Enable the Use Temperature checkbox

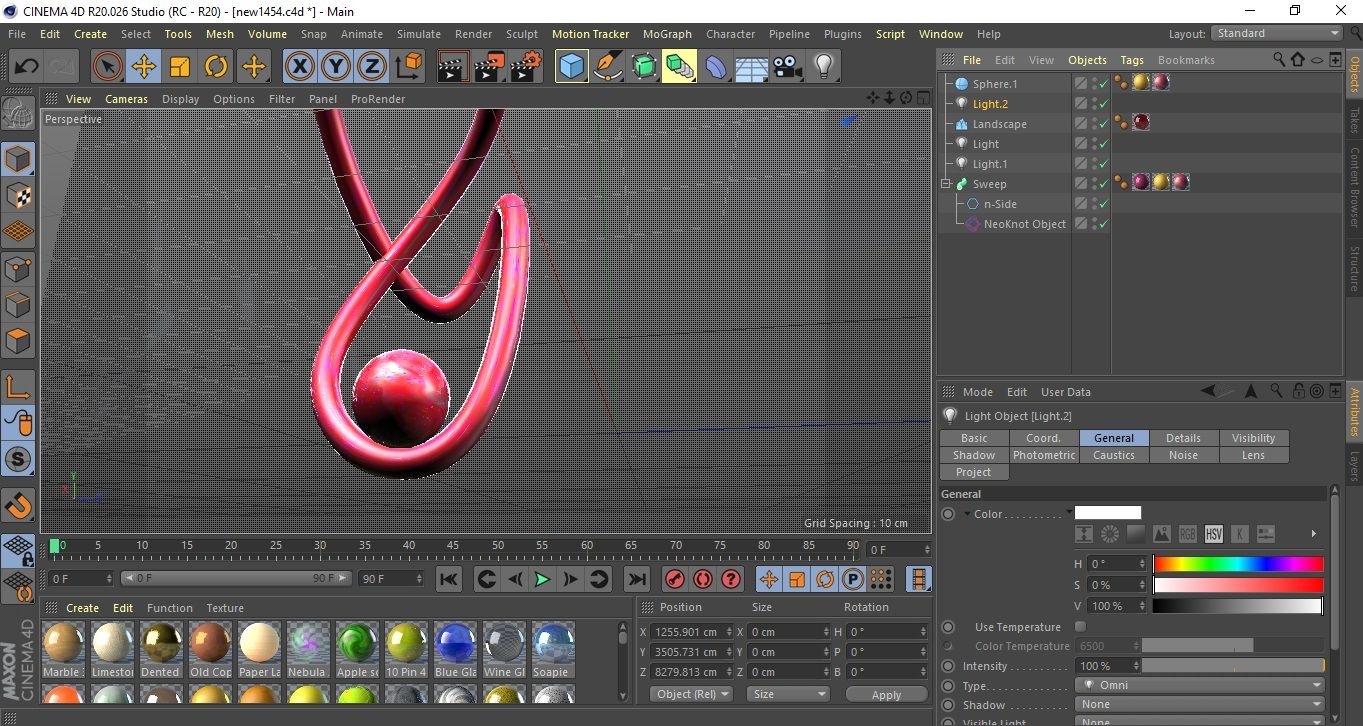point(1080,627)
